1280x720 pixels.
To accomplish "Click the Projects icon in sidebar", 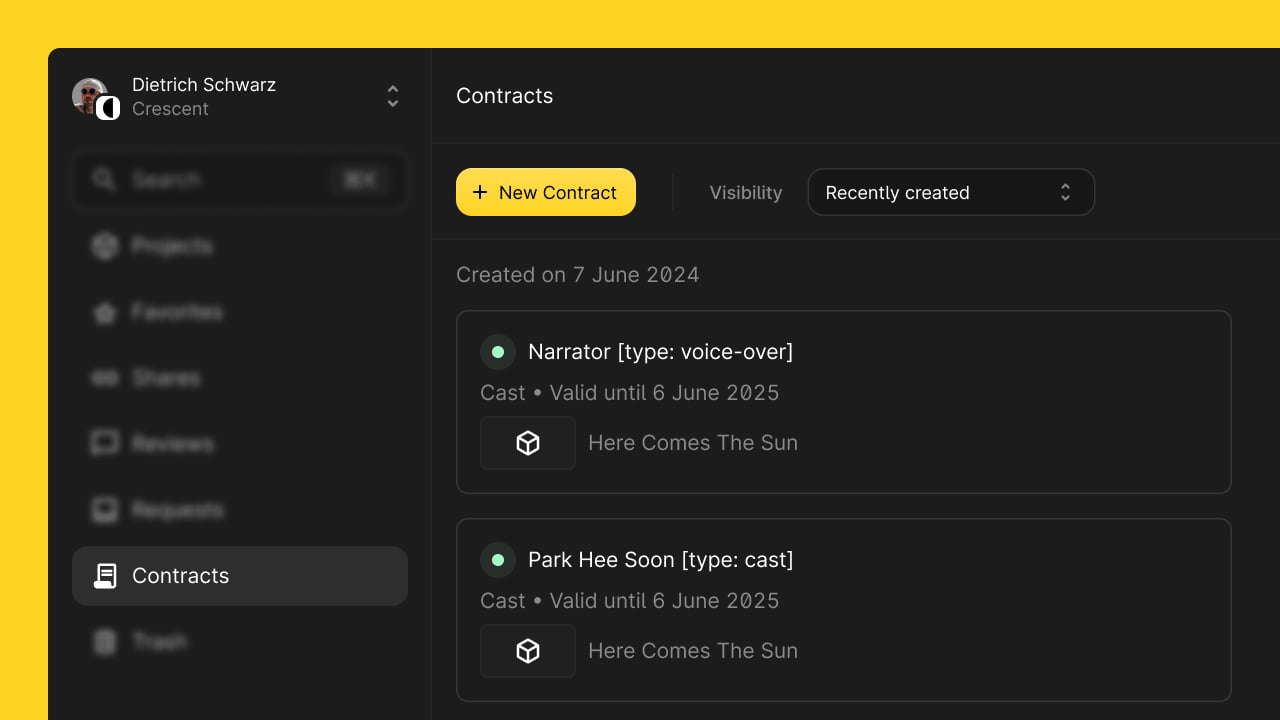I will click(105, 246).
